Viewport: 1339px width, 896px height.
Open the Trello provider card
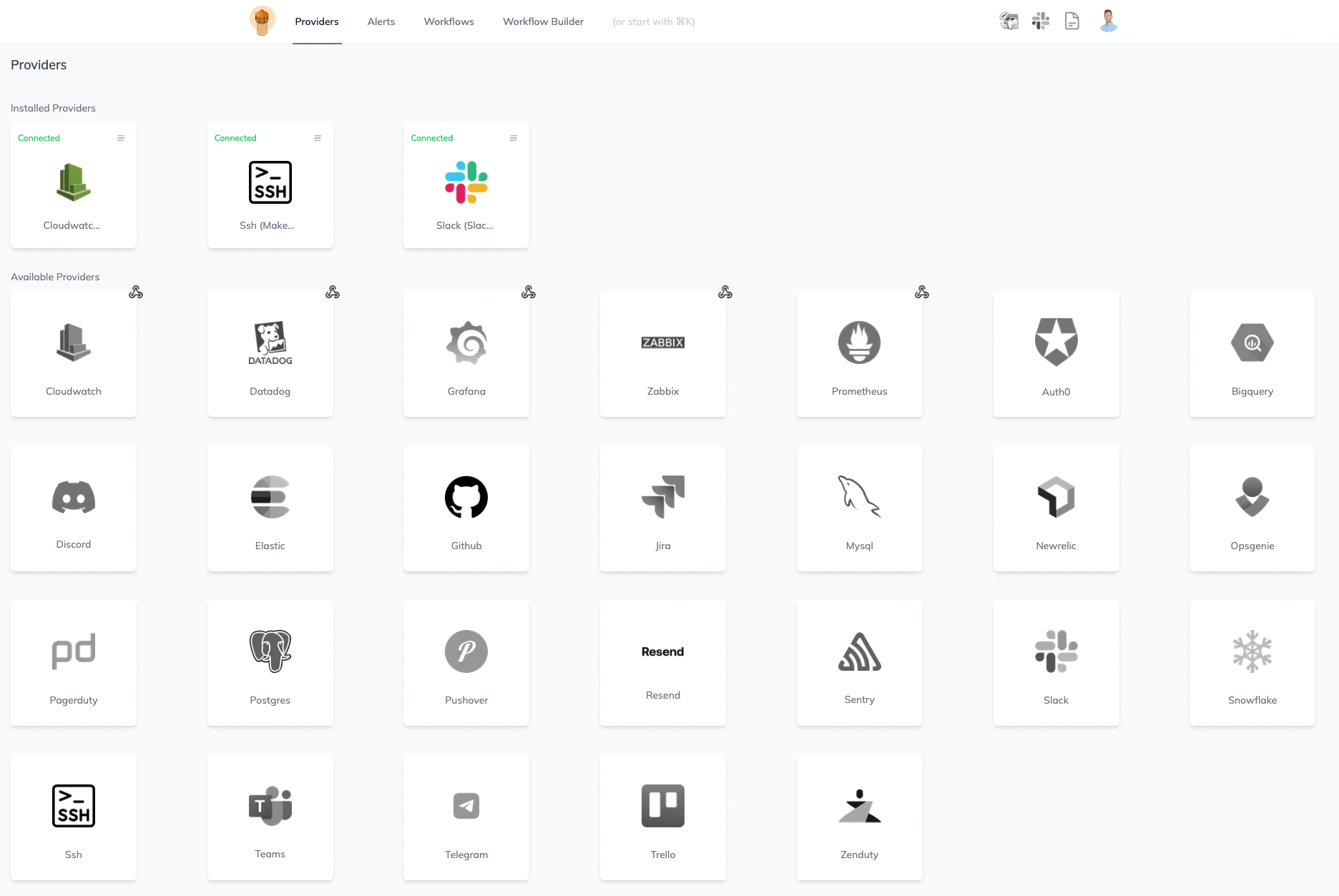663,817
